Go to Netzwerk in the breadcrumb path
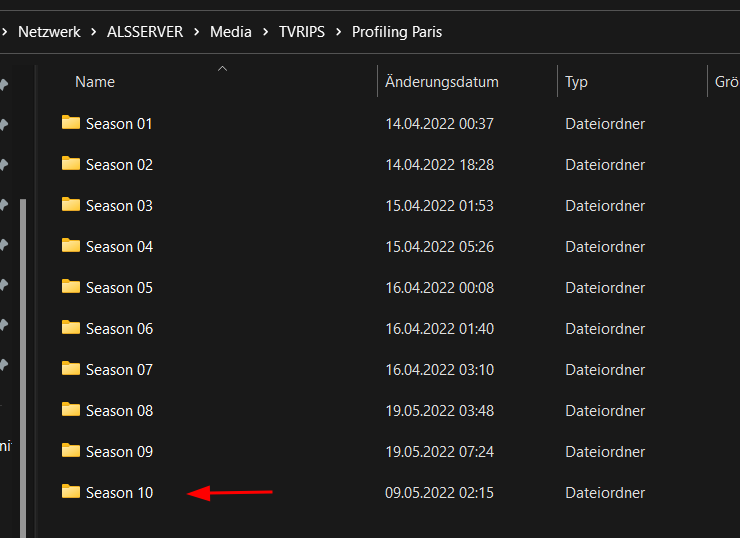Viewport: 740px width, 538px height. (x=49, y=32)
